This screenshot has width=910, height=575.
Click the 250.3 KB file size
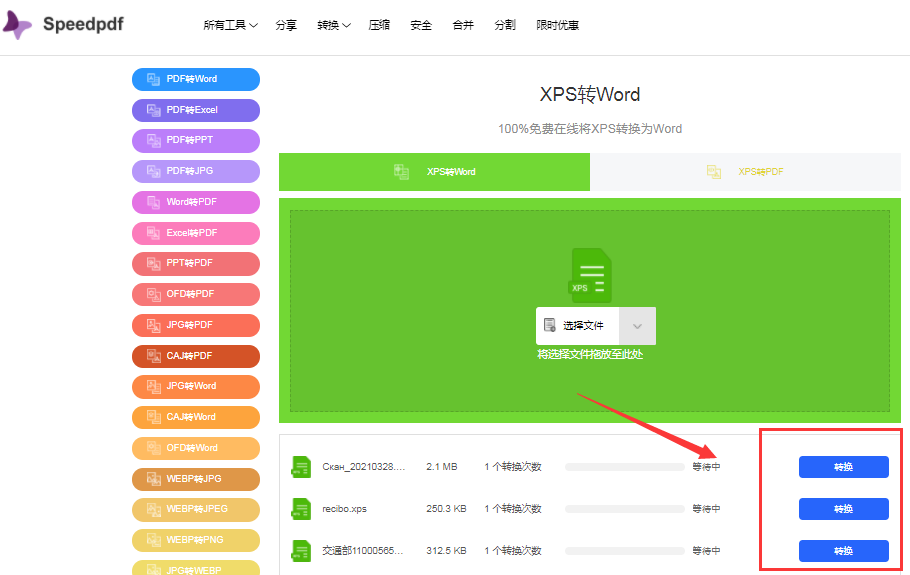pos(446,509)
